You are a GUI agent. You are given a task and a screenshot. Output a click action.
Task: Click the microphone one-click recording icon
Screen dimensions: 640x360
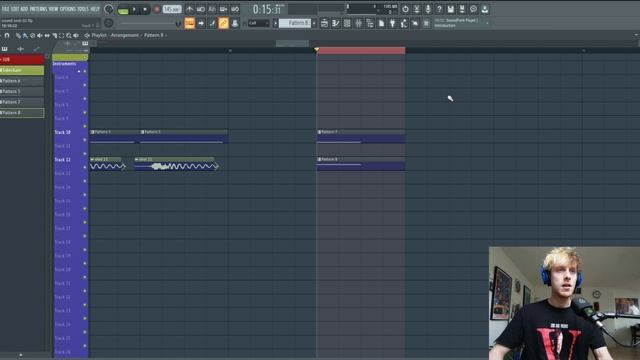[x=428, y=9]
